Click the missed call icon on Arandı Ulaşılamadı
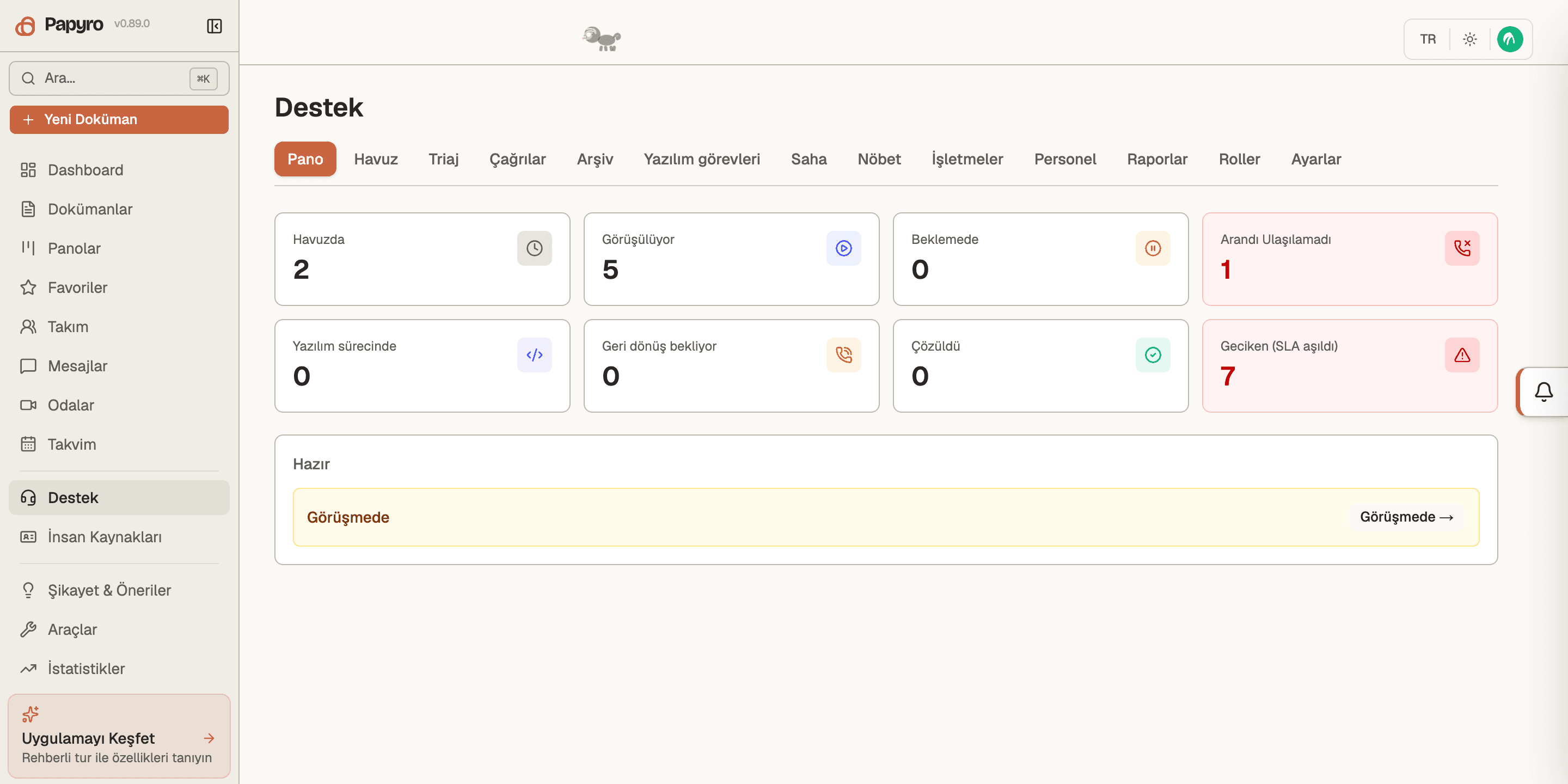Image resolution: width=1568 pixels, height=784 pixels. (1462, 248)
